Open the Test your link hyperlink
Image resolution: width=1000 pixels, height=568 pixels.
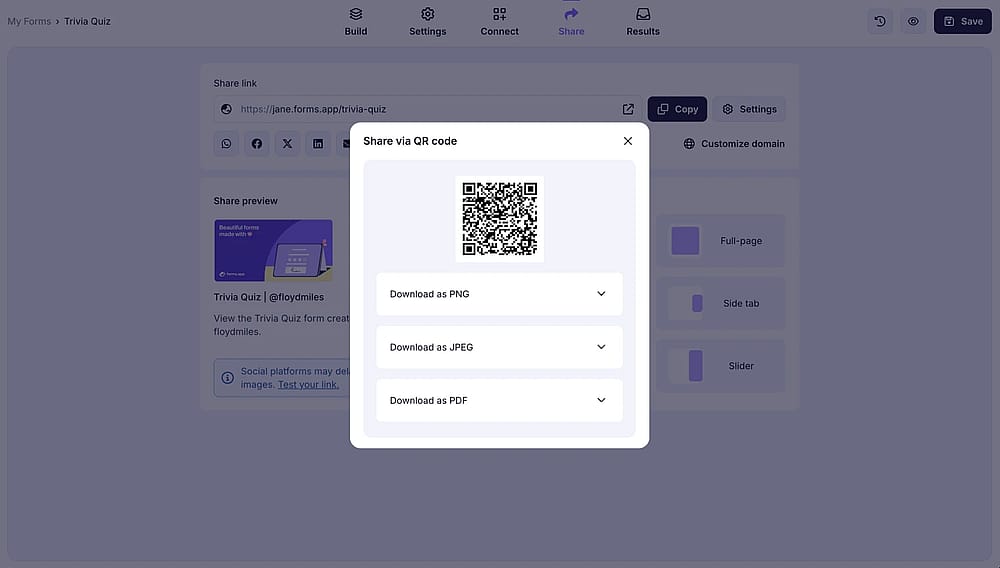coord(308,384)
